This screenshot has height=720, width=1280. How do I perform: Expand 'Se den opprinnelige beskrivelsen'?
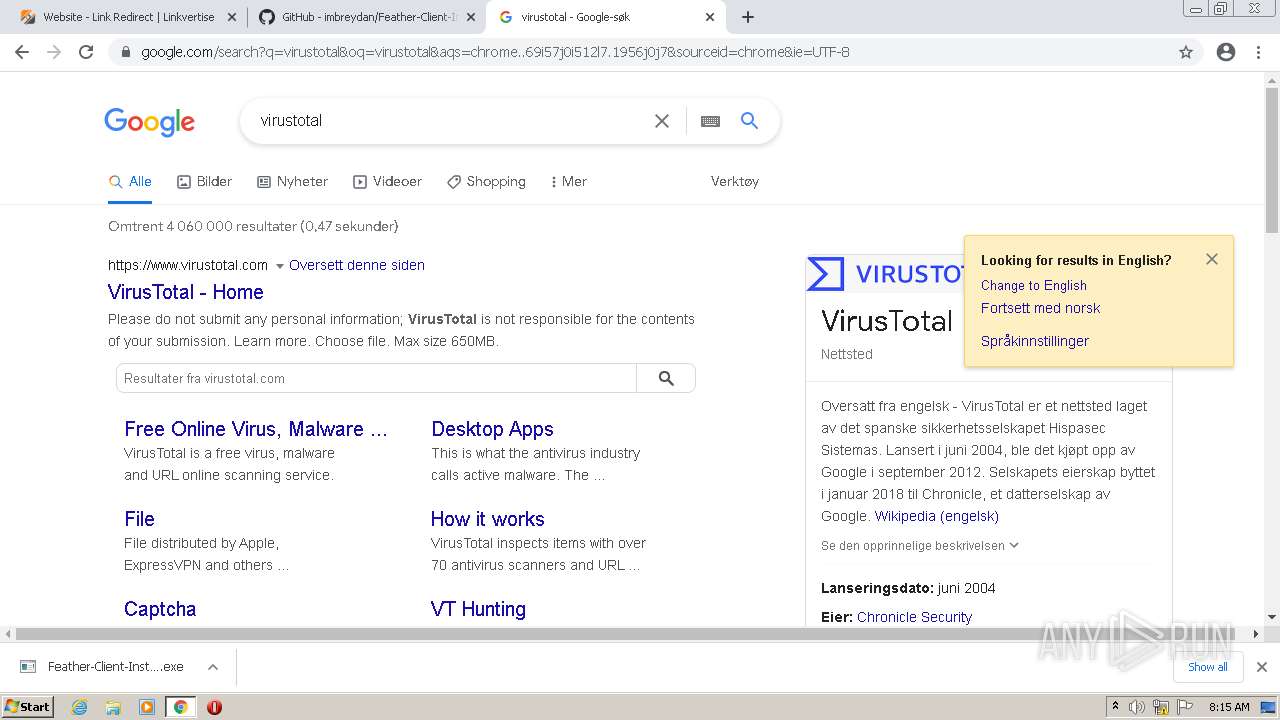920,546
